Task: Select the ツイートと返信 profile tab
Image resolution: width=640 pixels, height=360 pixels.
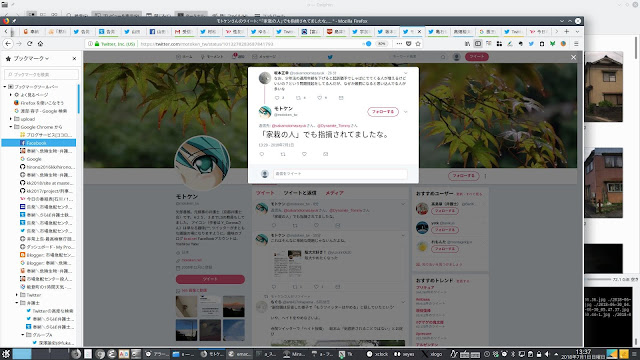Action: click(x=300, y=193)
